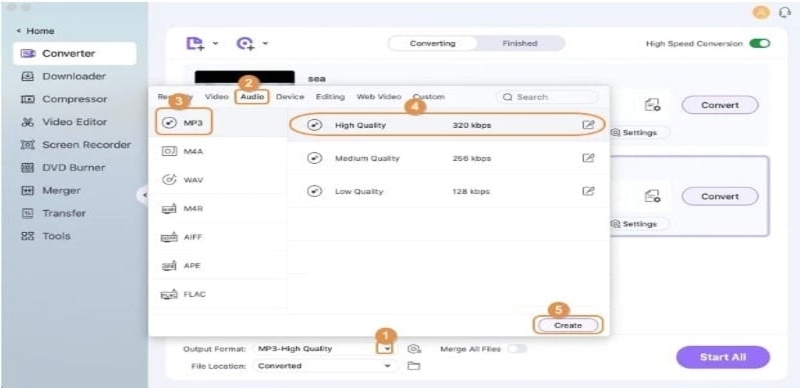Image resolution: width=800 pixels, height=388 pixels.
Task: Click the Converter sidebar icon
Action: pos(28,54)
